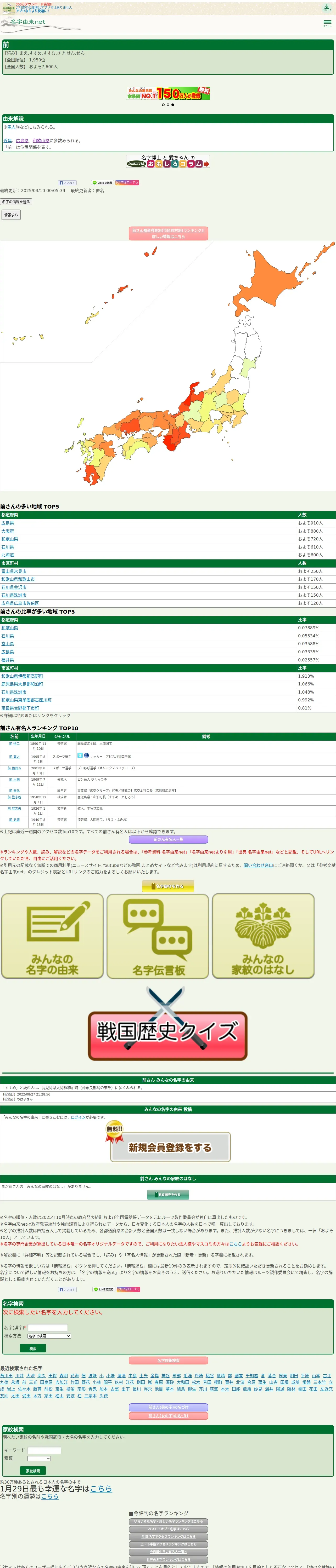This screenshot has height=1568, width=336.
Task: Open the みんなの名字の由来 tile
Action: pos(52,936)
